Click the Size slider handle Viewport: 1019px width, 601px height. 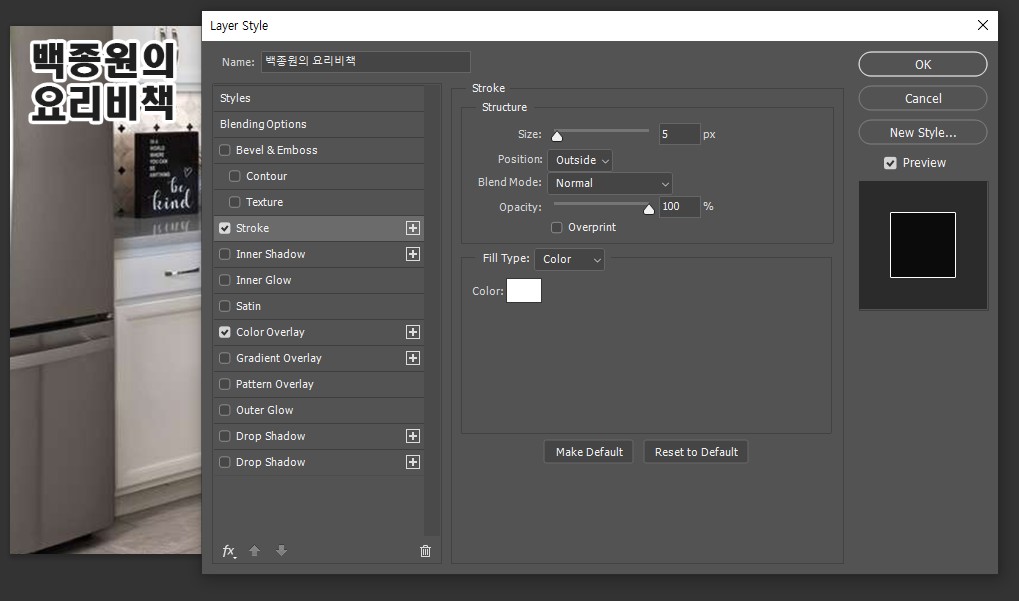pyautogui.click(x=557, y=136)
